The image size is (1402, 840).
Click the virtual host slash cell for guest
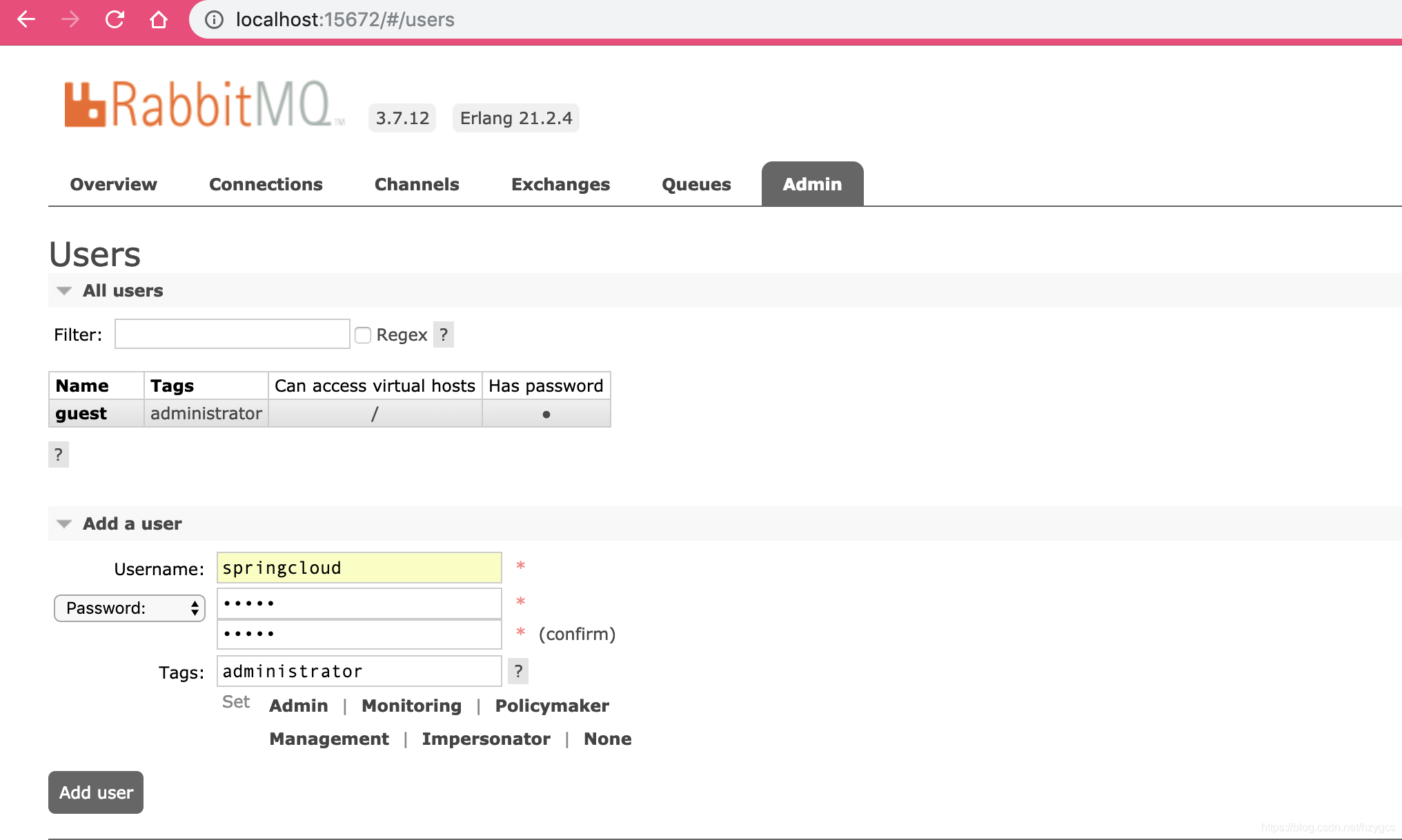pos(375,413)
